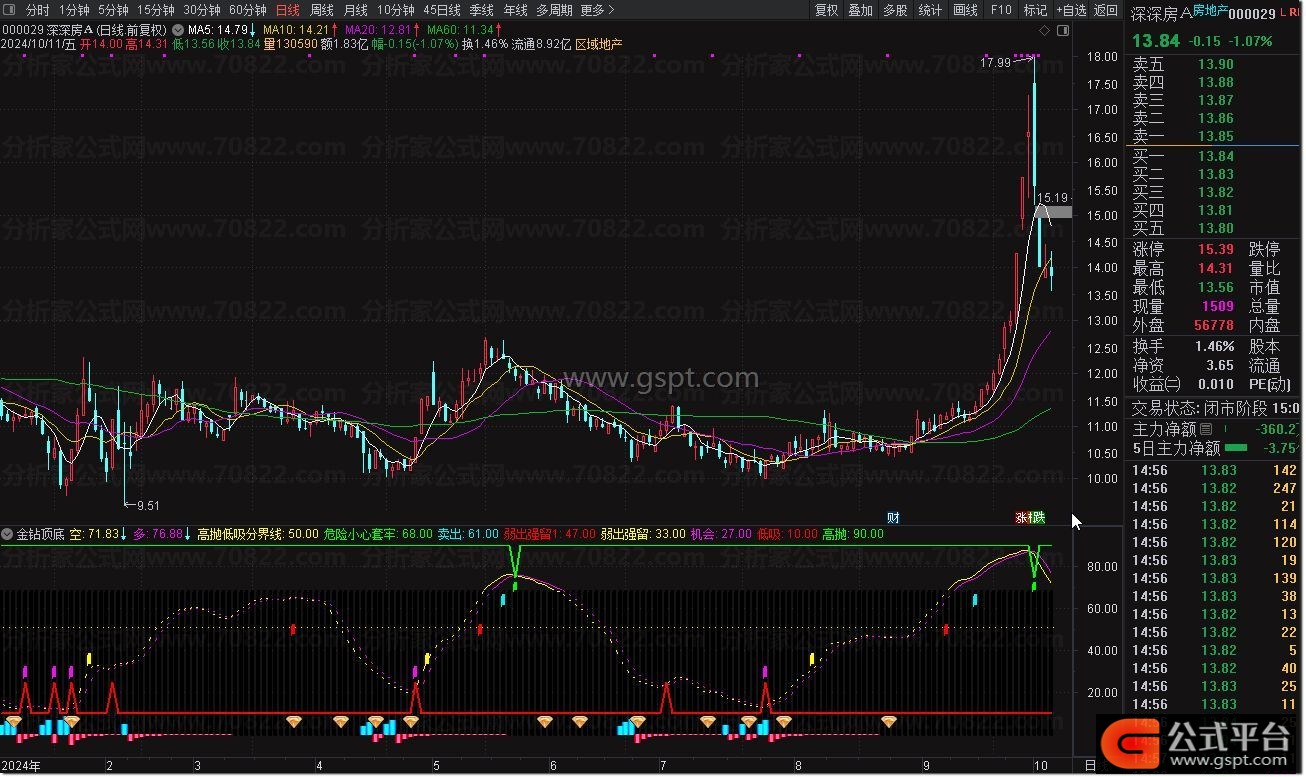Add stock via +自选 button
Screen dimensions: 1306x777
(x=1071, y=10)
